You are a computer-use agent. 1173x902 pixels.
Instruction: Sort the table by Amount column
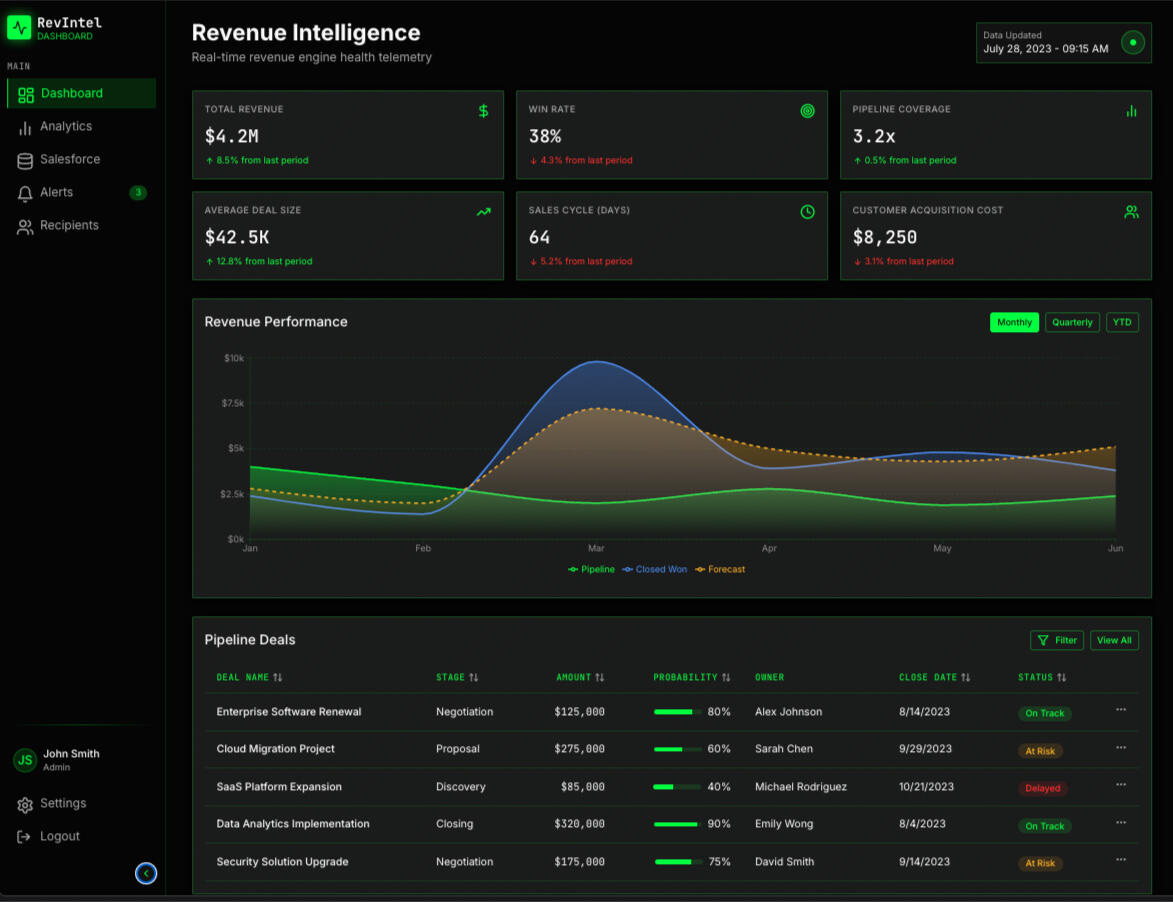tap(580, 677)
